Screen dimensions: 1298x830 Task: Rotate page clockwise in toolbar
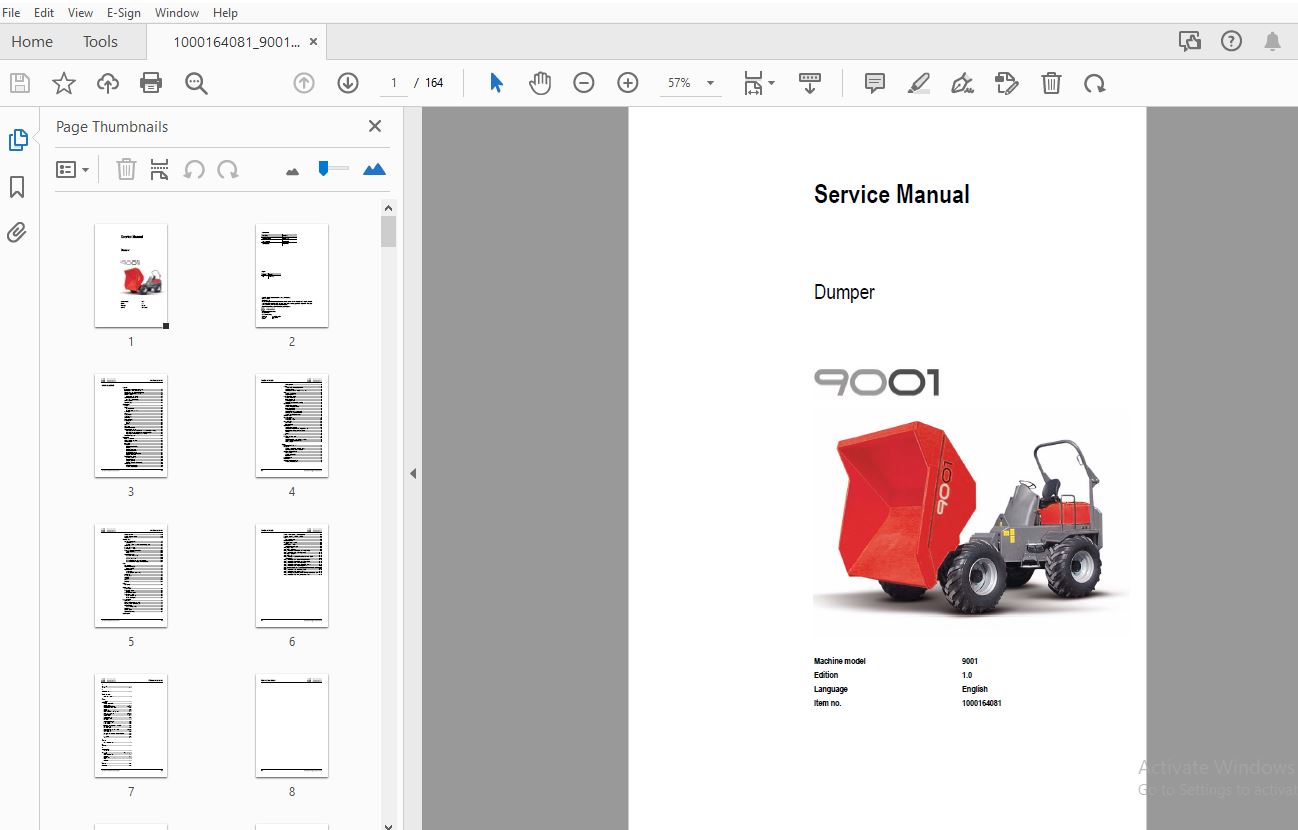(1095, 83)
